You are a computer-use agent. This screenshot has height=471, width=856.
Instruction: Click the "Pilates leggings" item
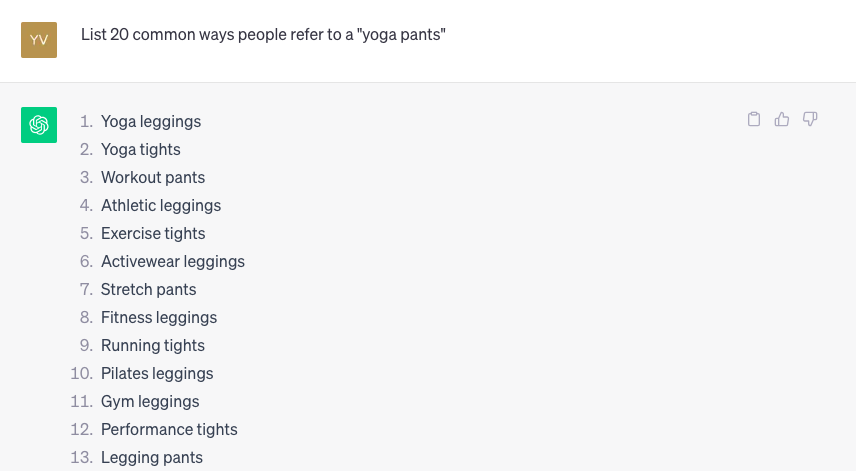(157, 373)
